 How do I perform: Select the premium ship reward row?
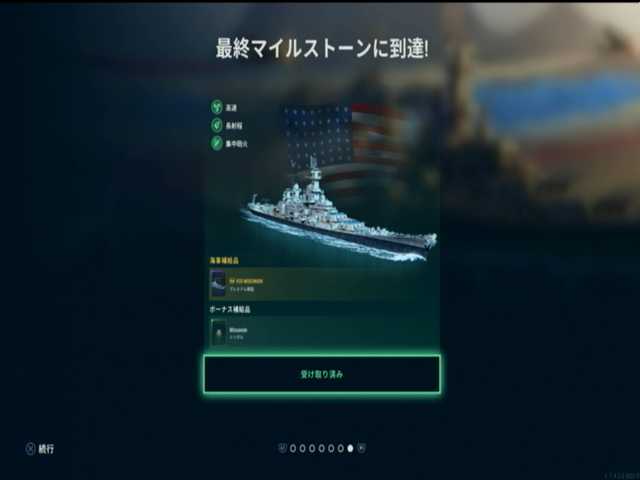324,284
